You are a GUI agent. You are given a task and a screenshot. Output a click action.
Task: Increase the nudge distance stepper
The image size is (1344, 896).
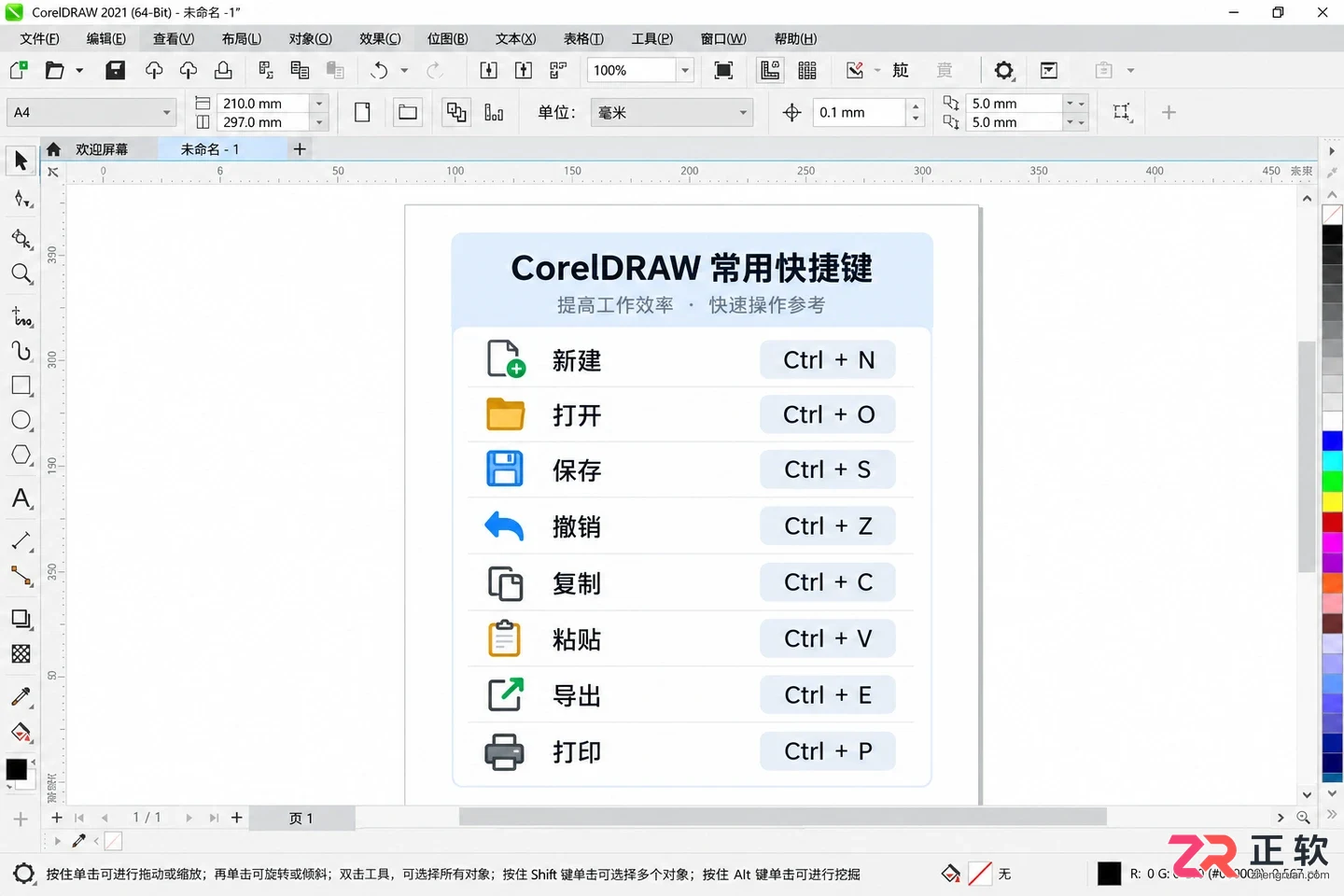[916, 105]
